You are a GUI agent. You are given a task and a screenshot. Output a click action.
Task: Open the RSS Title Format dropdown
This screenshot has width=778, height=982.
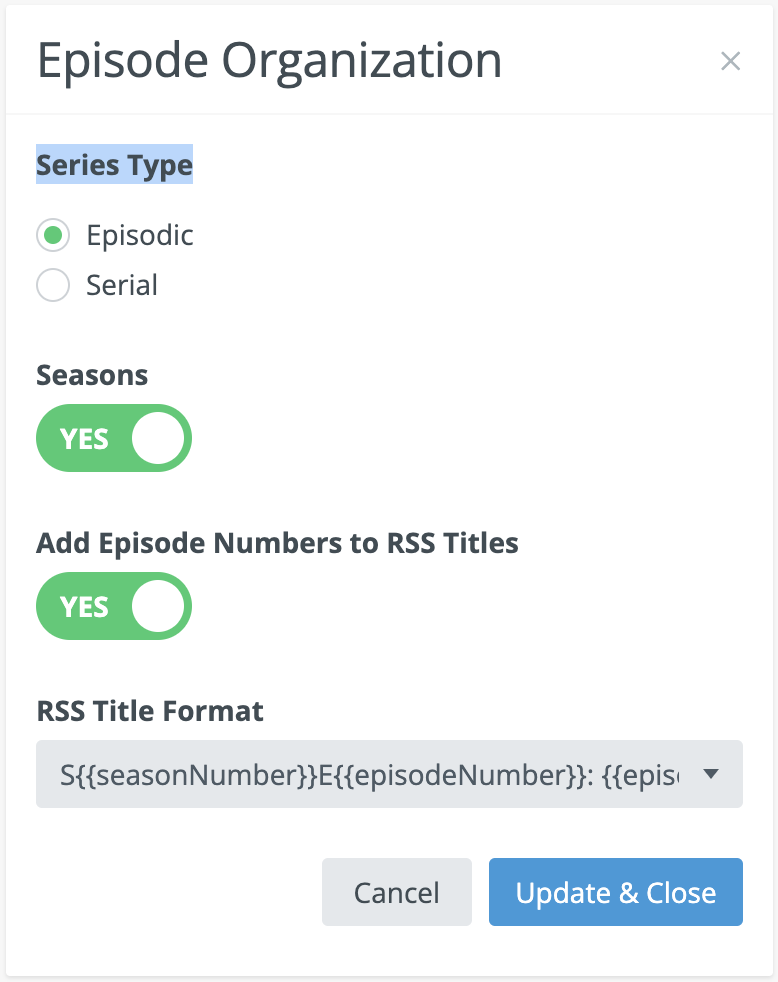[389, 774]
